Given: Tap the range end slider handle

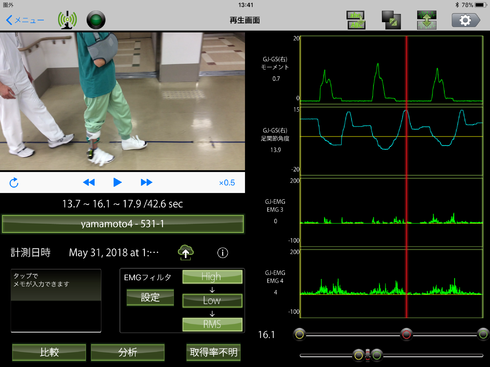Looking at the screenshot, I should coord(483,334).
